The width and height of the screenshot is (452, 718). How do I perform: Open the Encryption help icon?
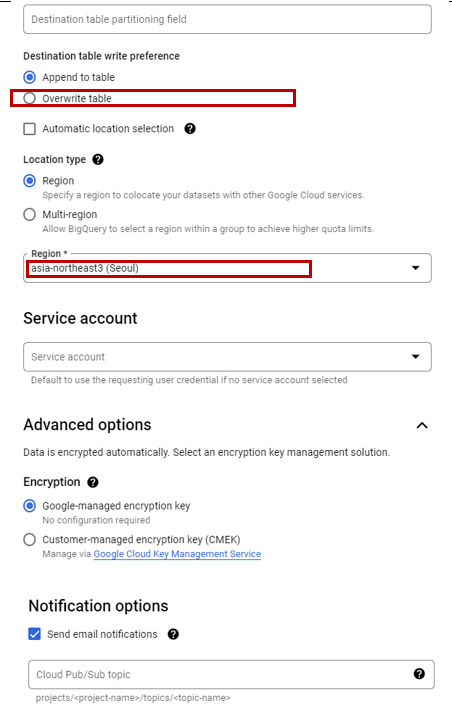(93, 482)
